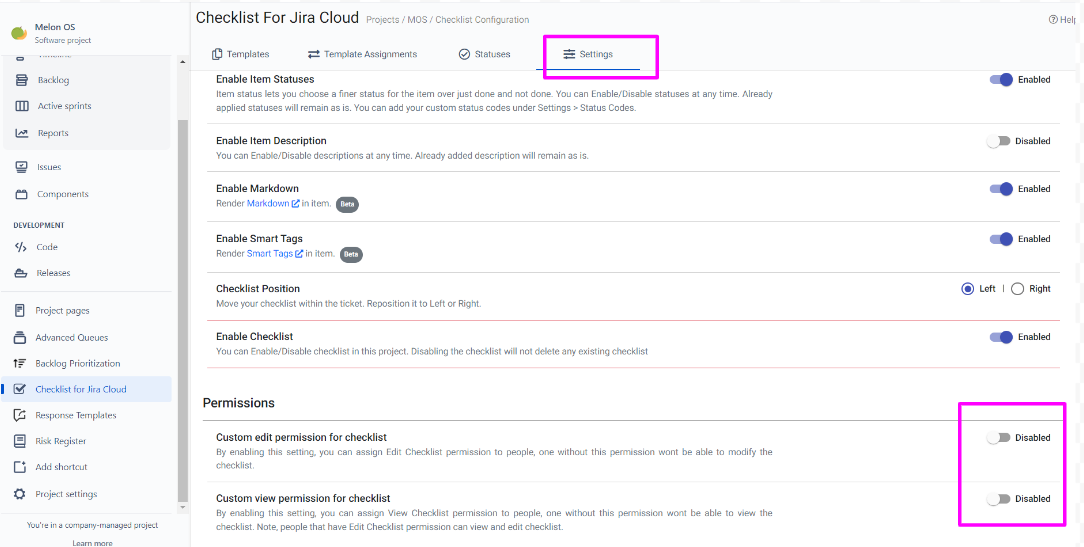Open the Markdown documentation link
Screen dimensions: 1084x547
268,204
